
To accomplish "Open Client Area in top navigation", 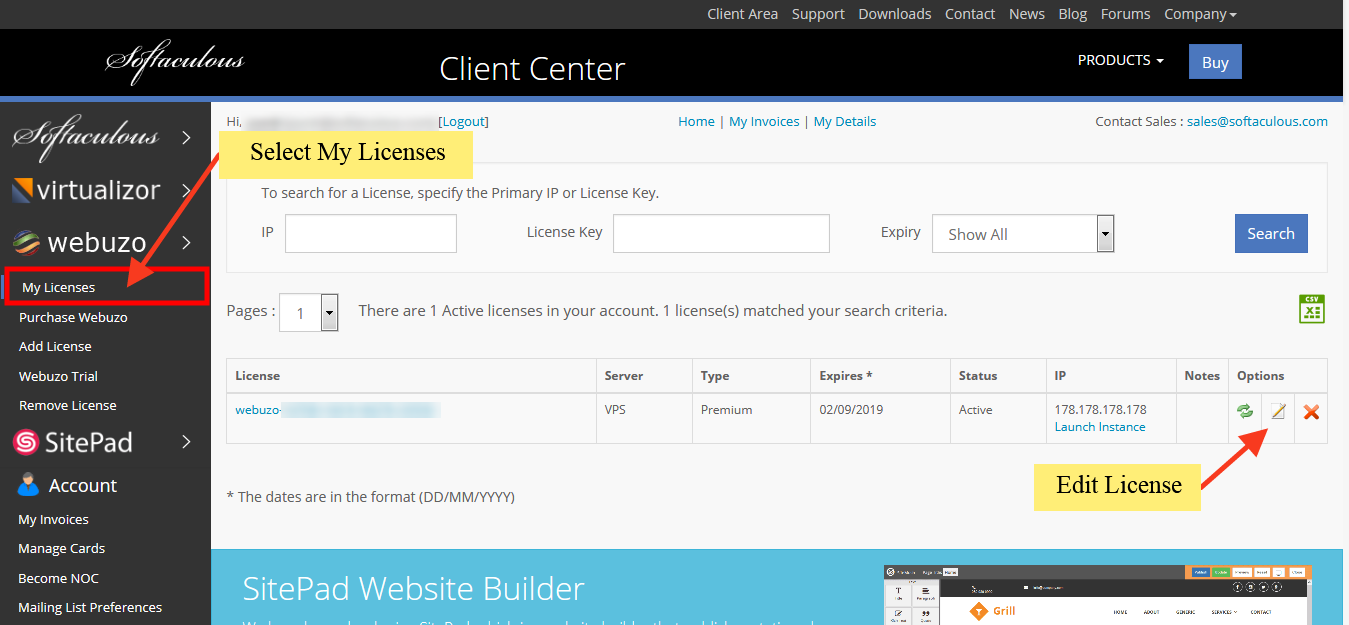I will point(742,14).
